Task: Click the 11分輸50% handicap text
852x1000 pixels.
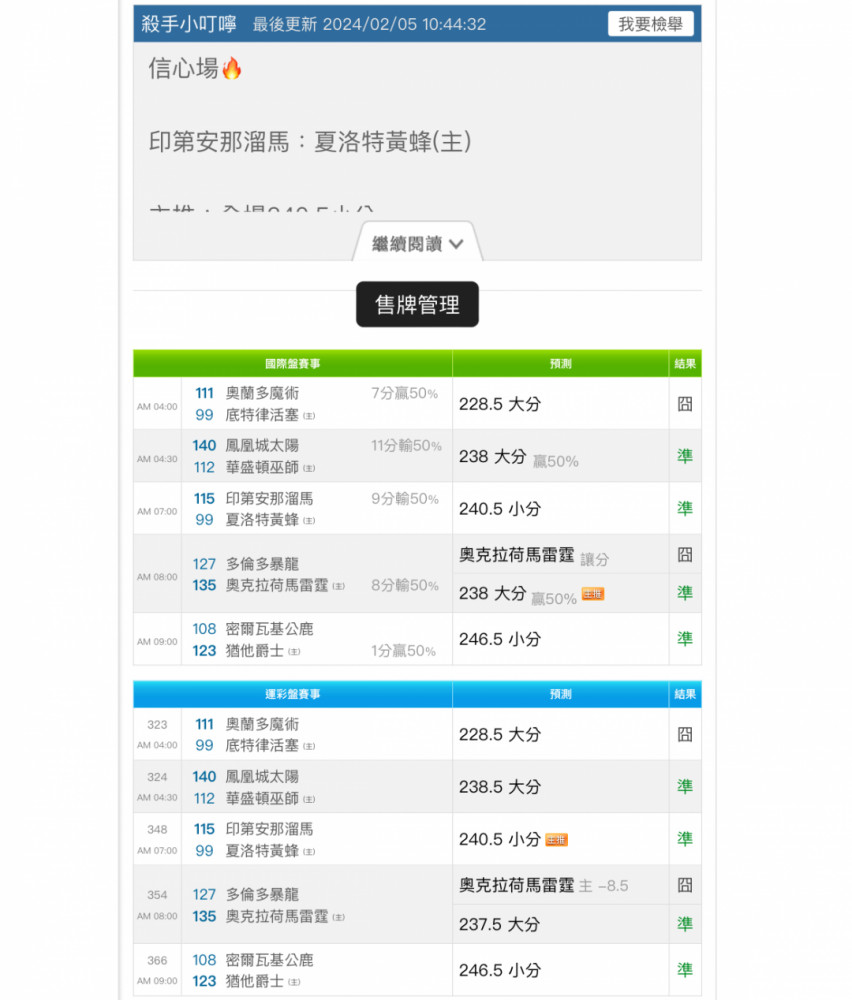Action: pyautogui.click(x=406, y=446)
